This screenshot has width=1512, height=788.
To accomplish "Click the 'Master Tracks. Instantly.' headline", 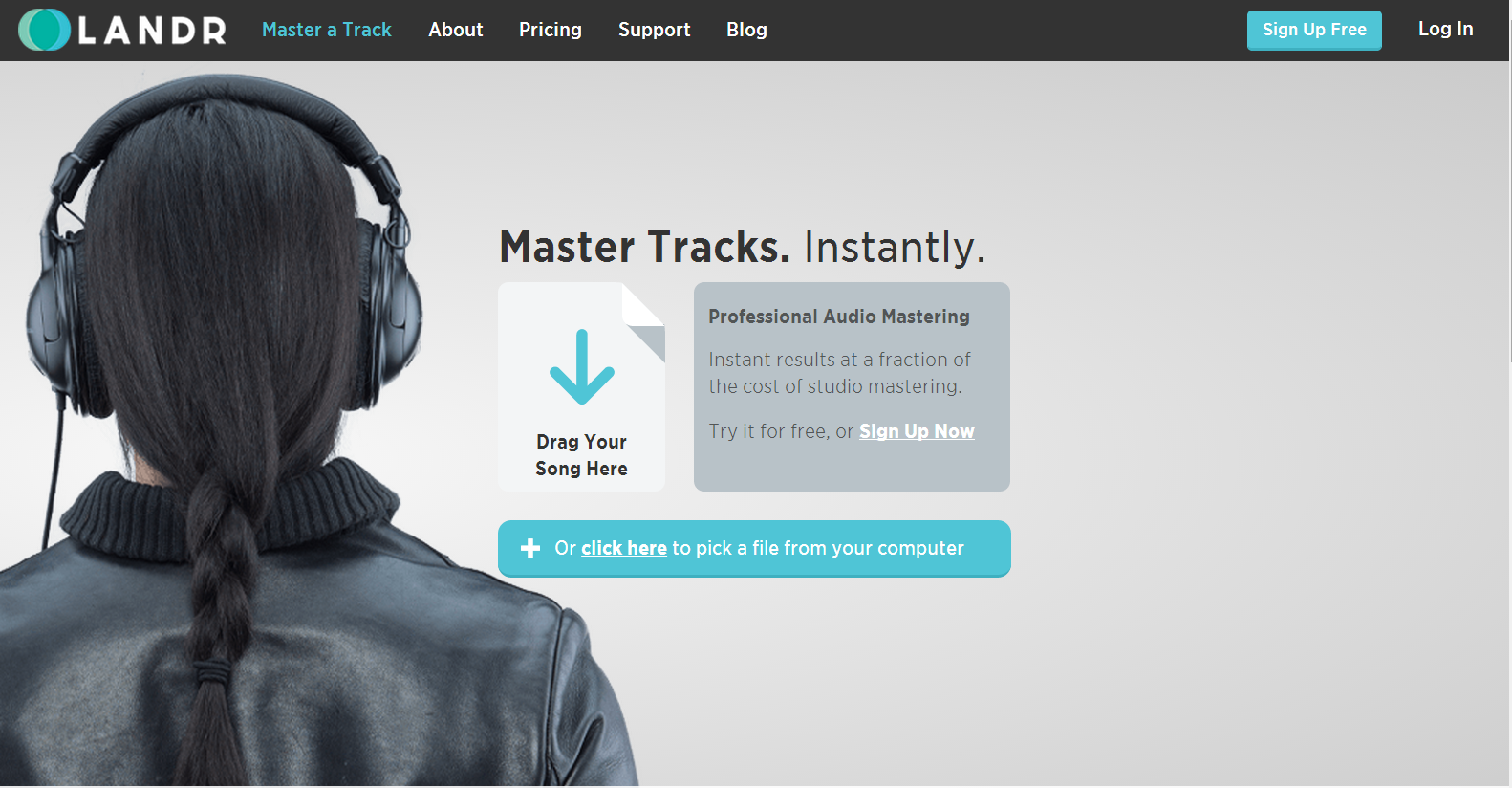I will pos(742,247).
